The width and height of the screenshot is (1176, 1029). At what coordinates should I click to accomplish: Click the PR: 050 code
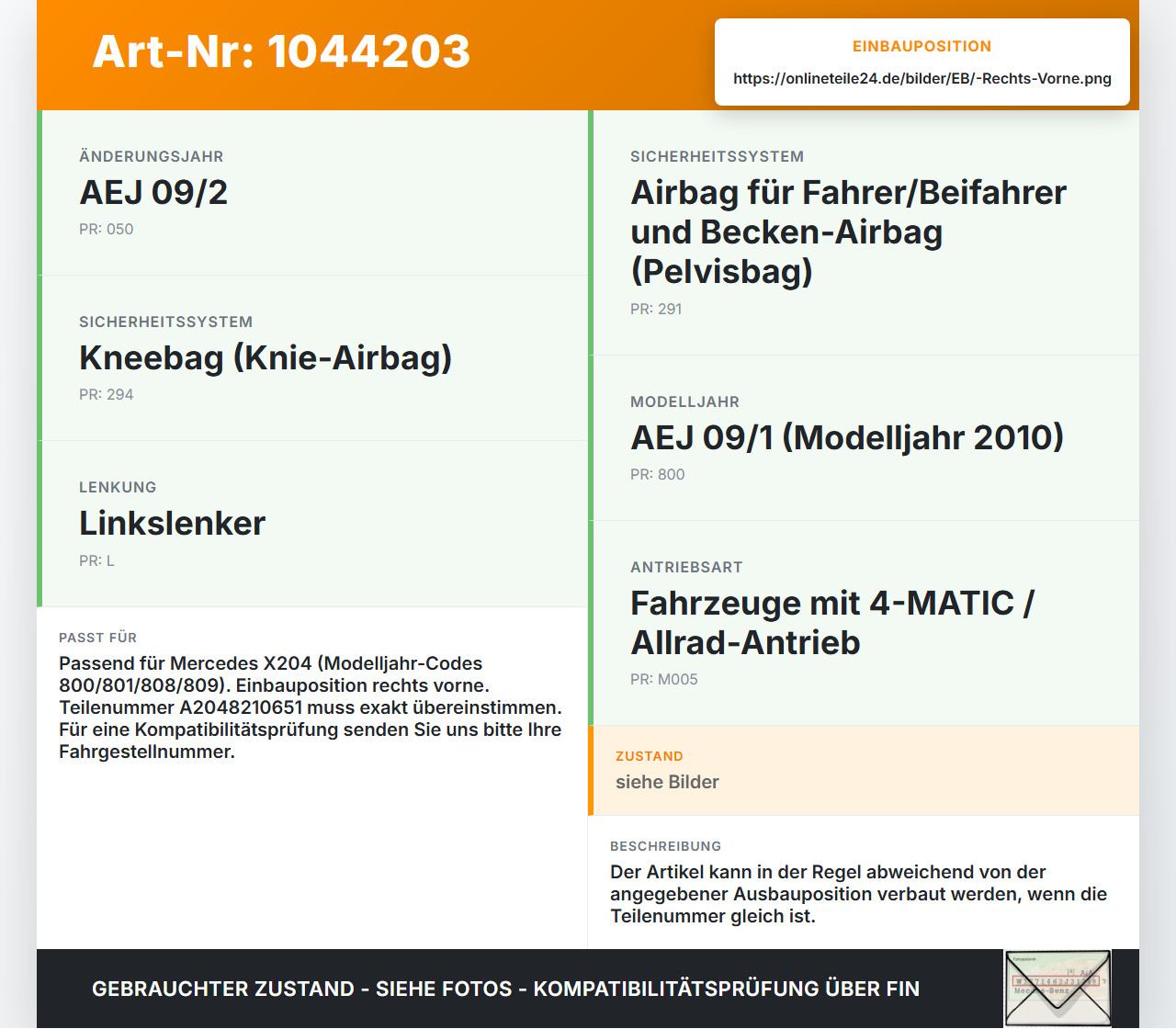[107, 229]
